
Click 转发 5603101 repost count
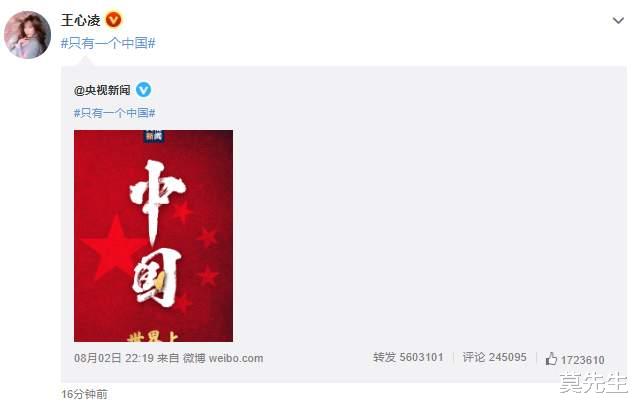coord(408,357)
